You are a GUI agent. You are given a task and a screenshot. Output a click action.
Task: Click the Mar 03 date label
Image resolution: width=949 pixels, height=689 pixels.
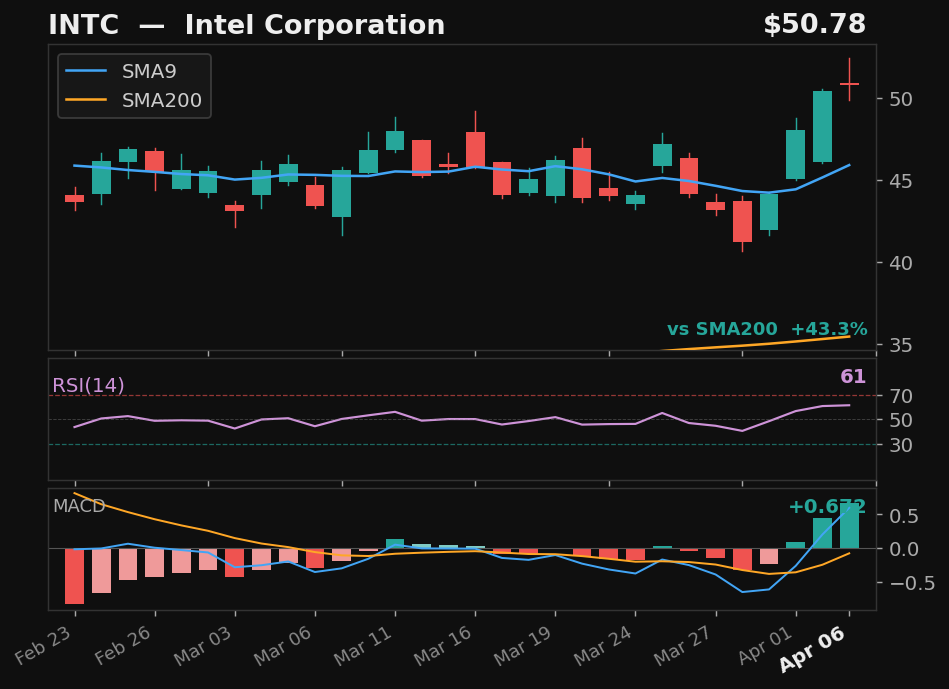pos(203,645)
